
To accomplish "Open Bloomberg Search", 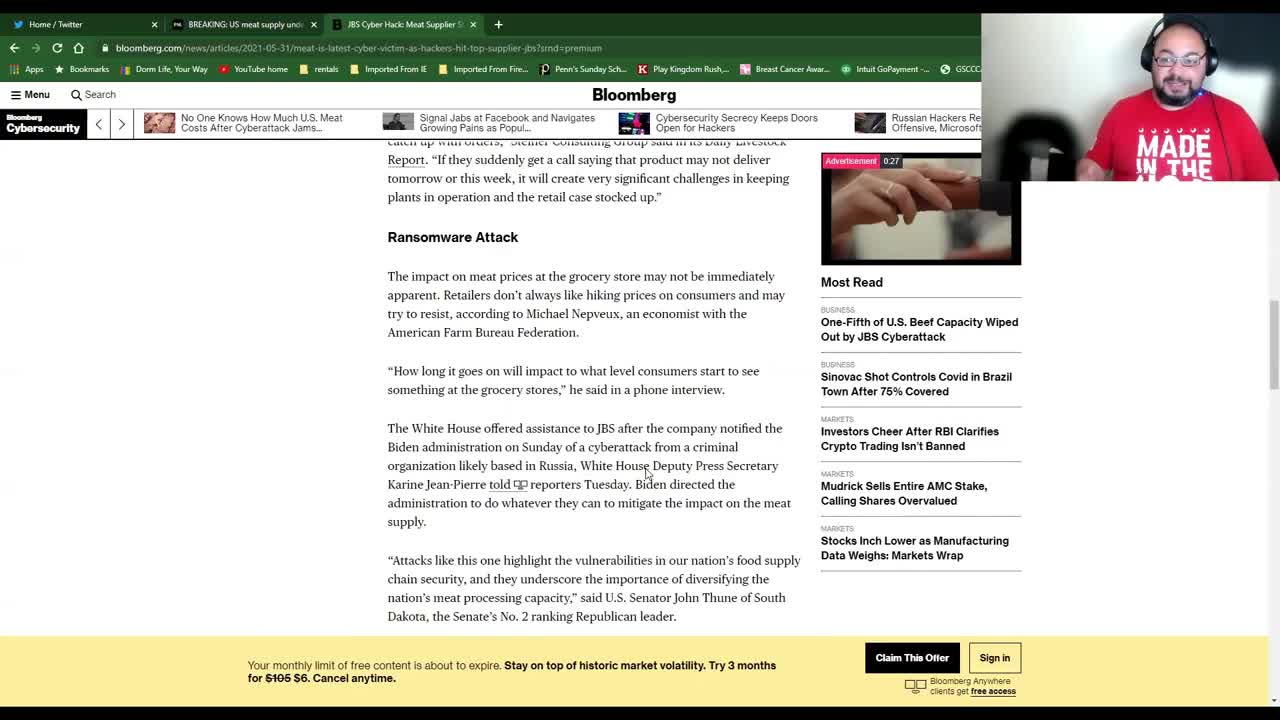I will coord(93,95).
